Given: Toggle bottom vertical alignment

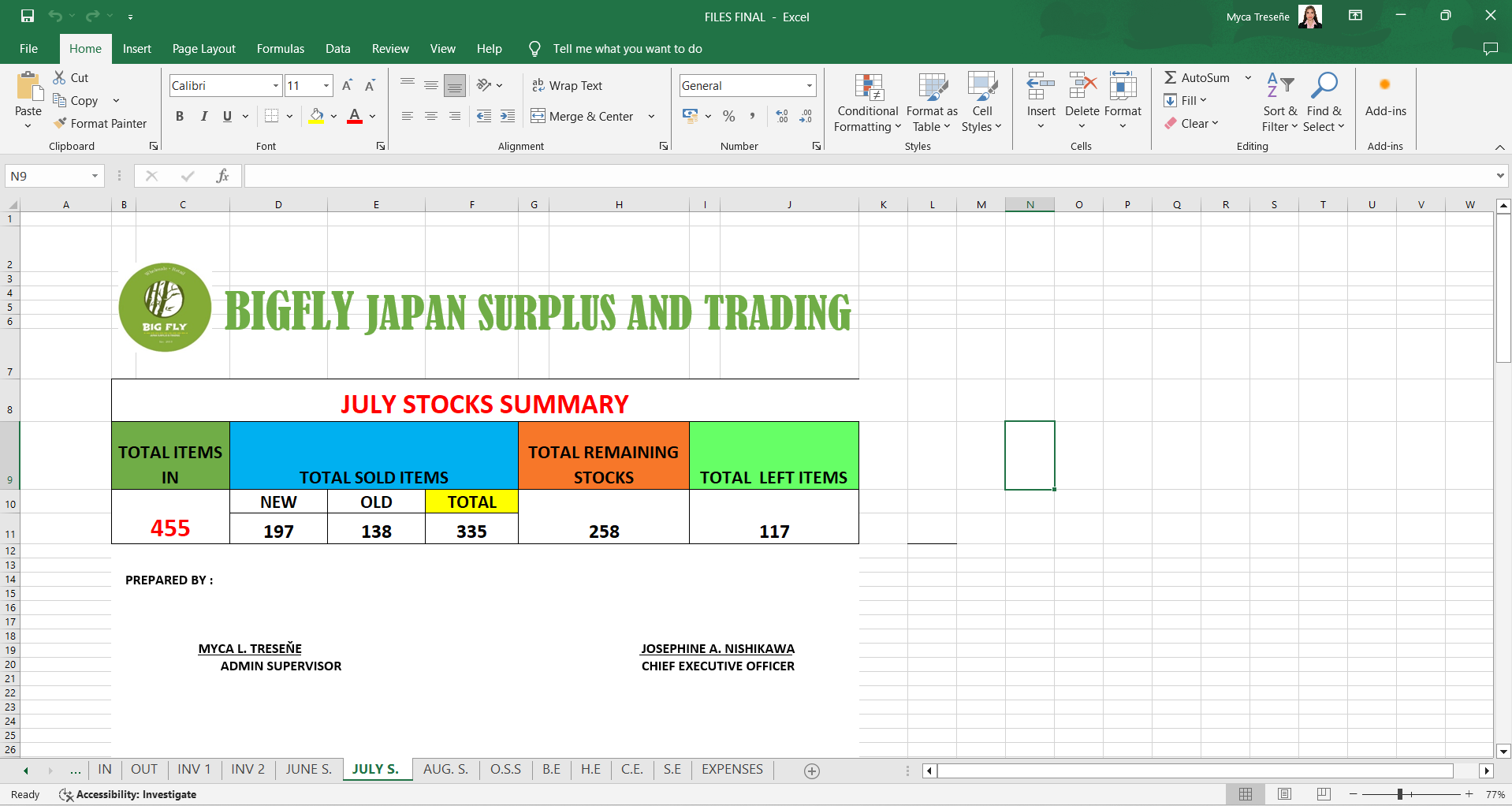Looking at the screenshot, I should [x=455, y=84].
